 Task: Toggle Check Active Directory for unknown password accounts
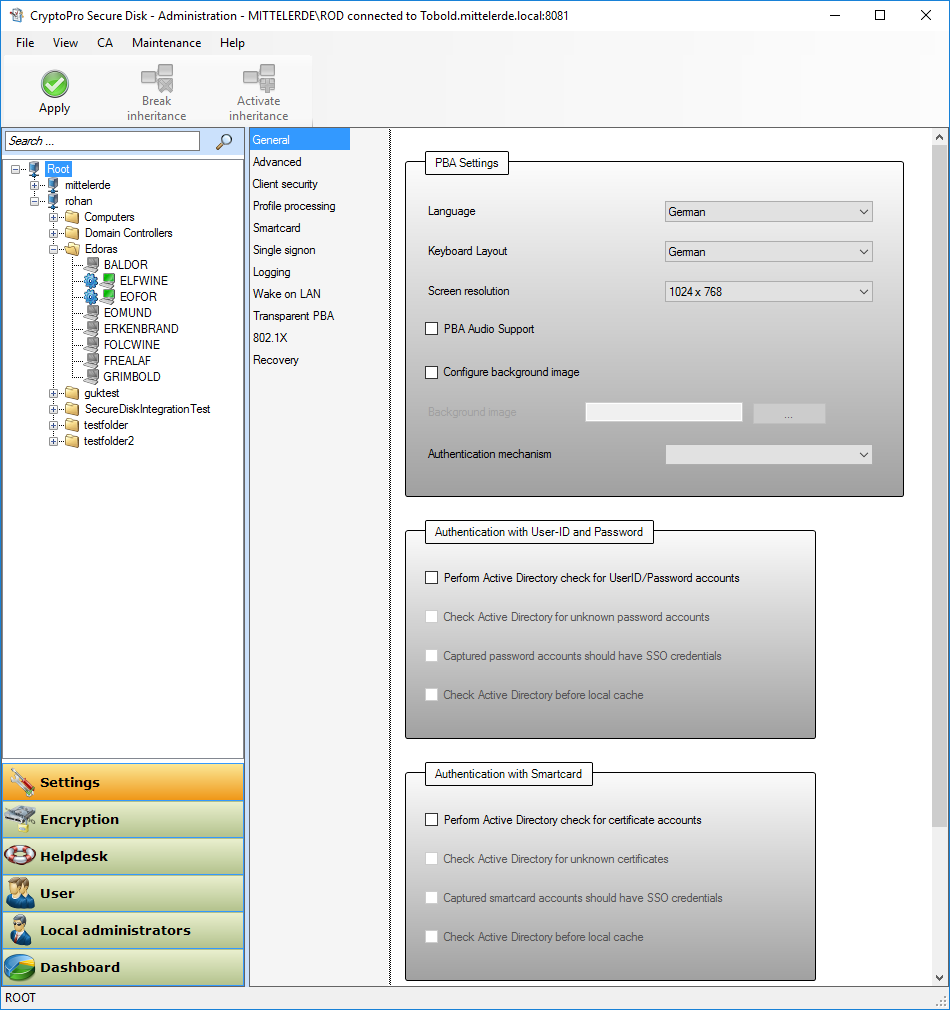432,617
